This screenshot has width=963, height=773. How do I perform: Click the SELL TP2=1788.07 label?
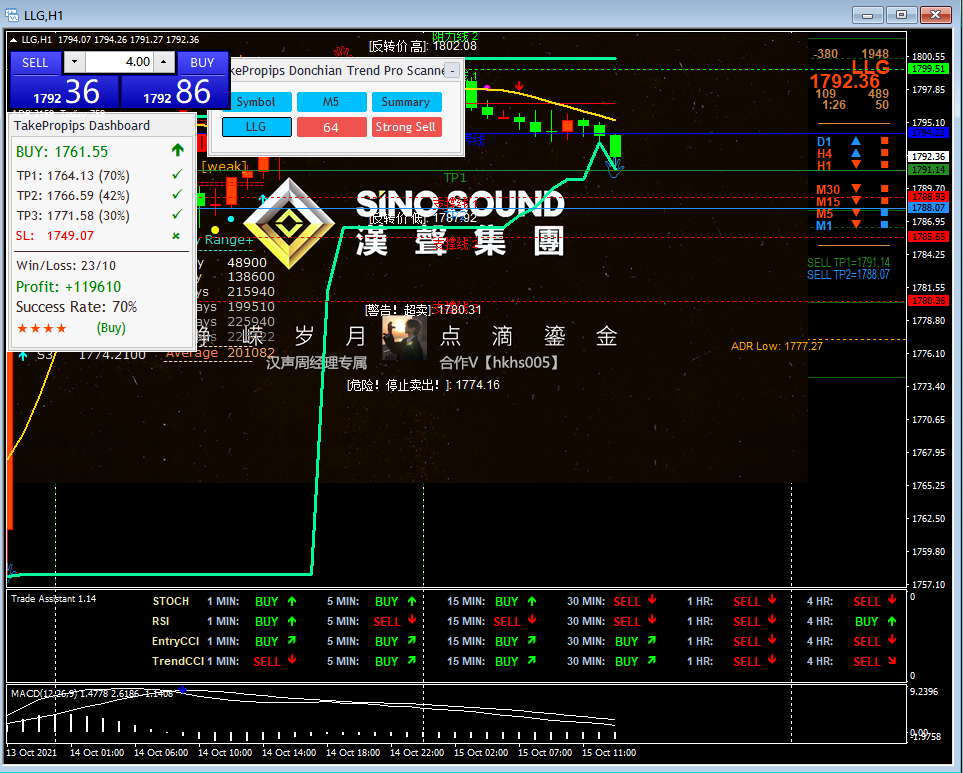click(848, 274)
